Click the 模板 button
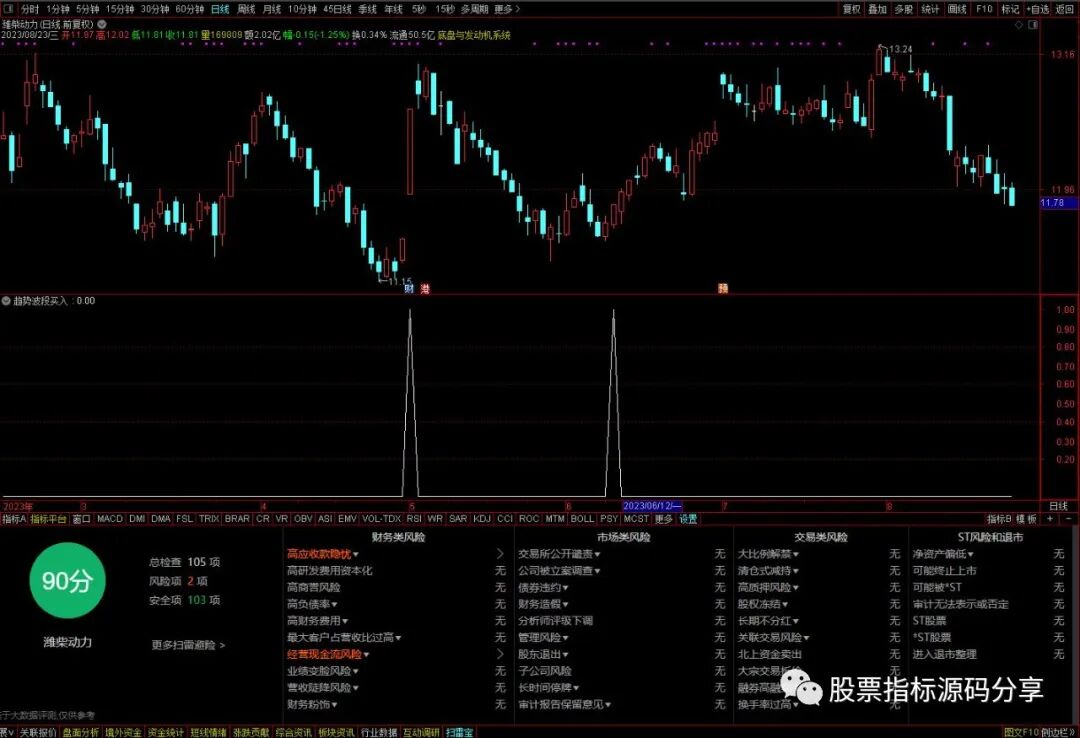1080x738 pixels. [x=1026, y=519]
